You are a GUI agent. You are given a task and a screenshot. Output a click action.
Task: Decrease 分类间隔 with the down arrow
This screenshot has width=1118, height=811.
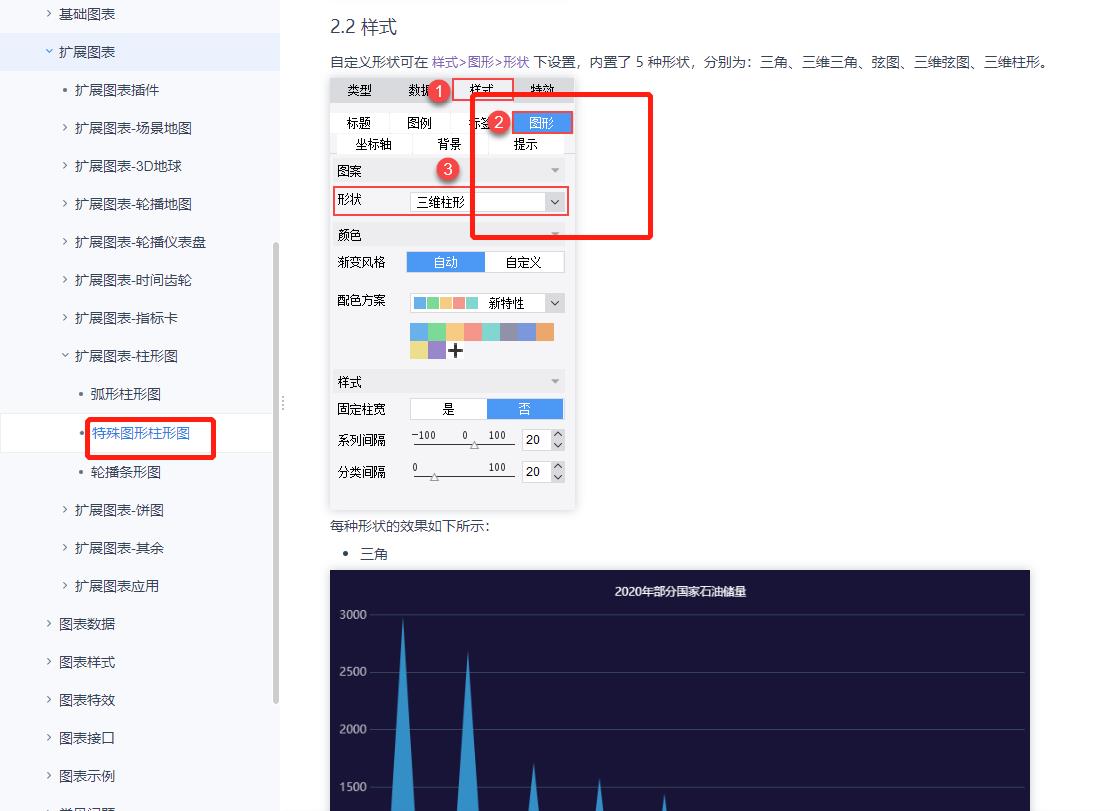558,477
